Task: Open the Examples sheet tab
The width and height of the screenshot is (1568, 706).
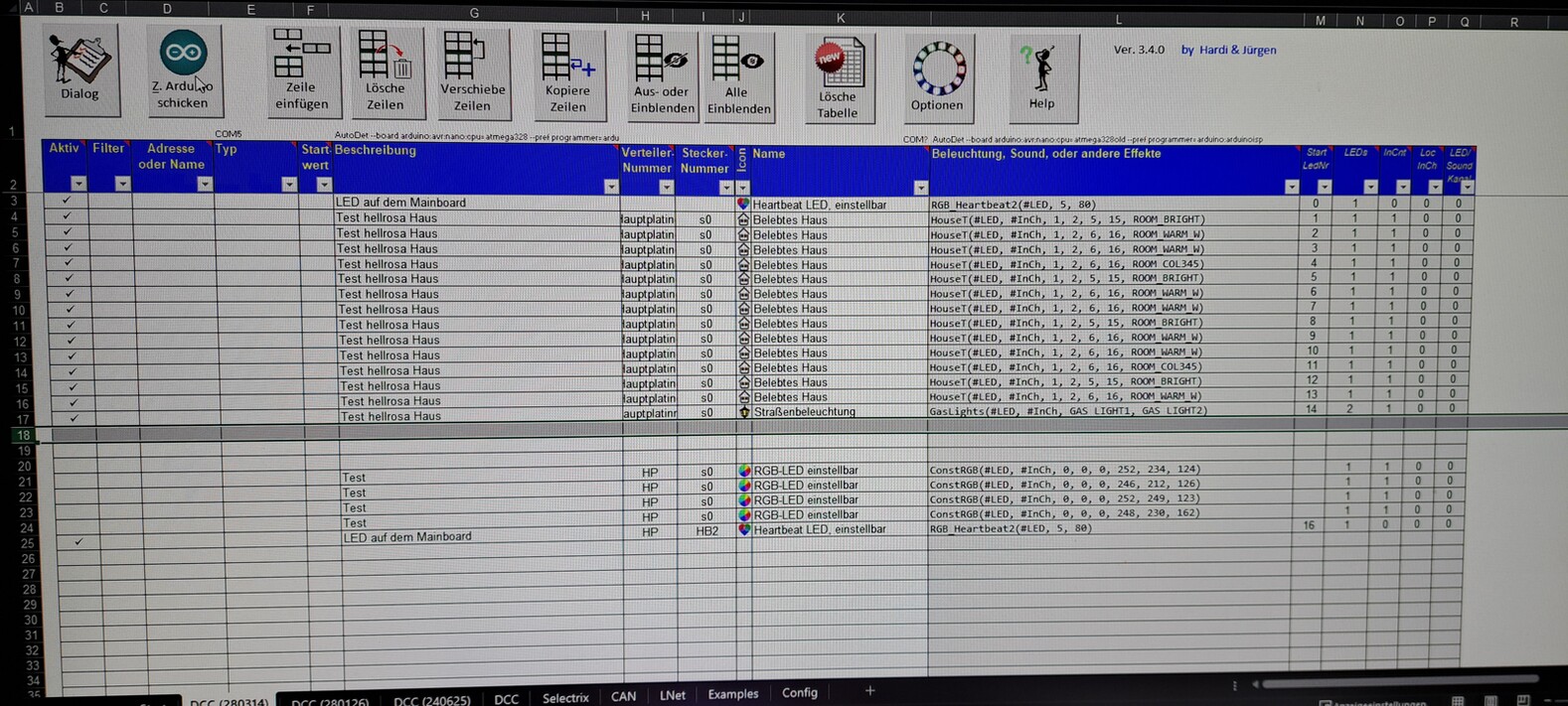Action: click(732, 694)
